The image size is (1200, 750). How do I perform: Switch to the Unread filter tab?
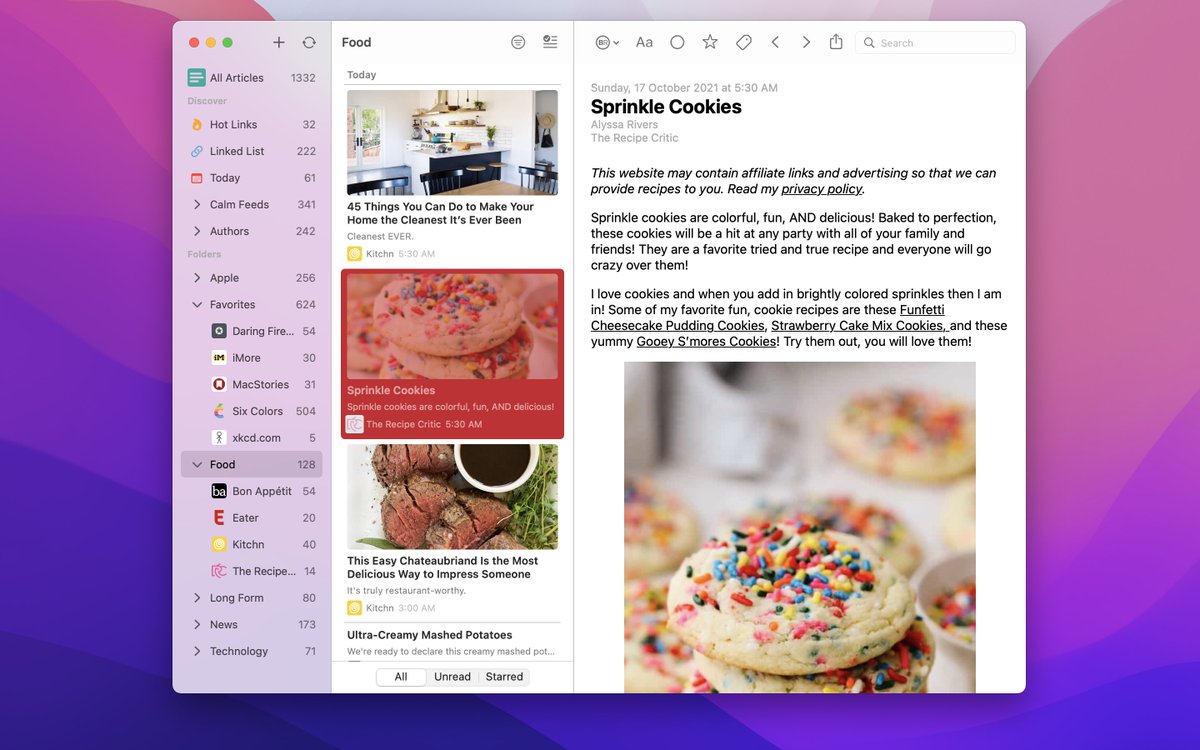[452, 677]
